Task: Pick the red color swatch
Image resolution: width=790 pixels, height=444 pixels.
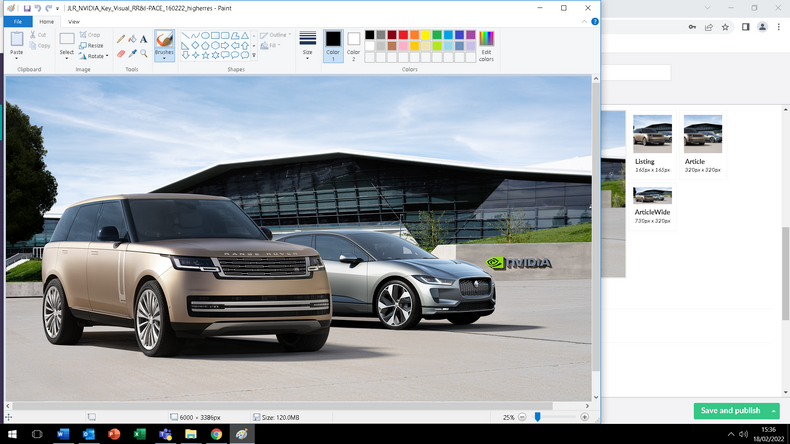Action: [x=403, y=35]
